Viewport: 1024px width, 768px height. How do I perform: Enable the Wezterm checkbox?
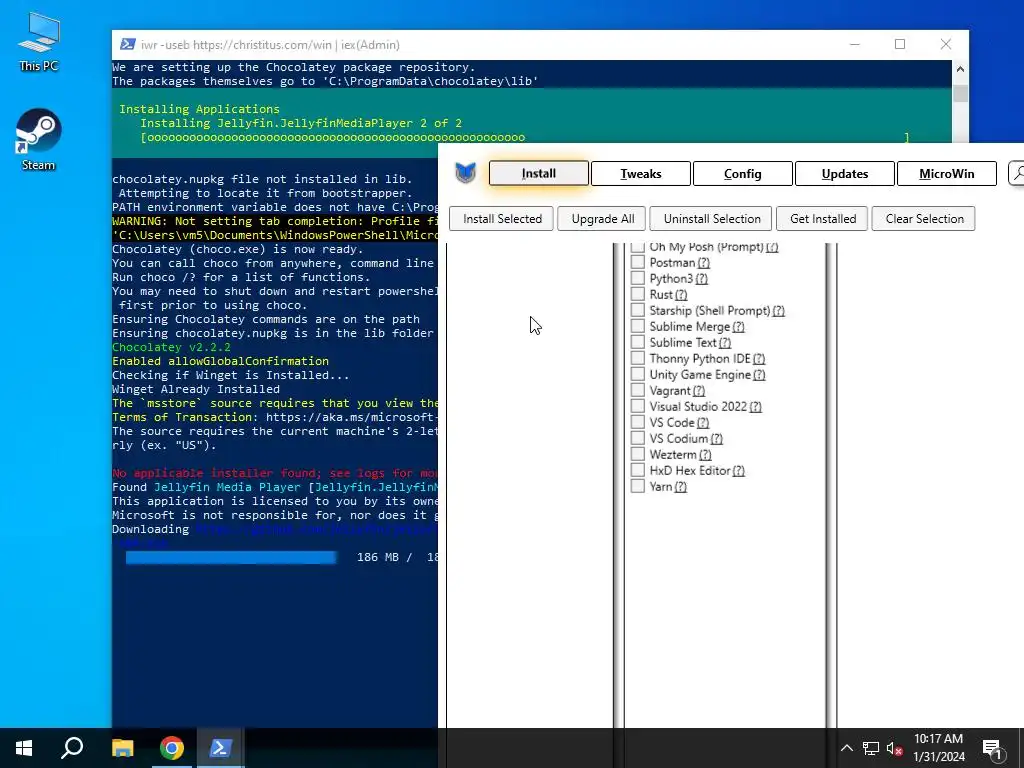coord(637,455)
